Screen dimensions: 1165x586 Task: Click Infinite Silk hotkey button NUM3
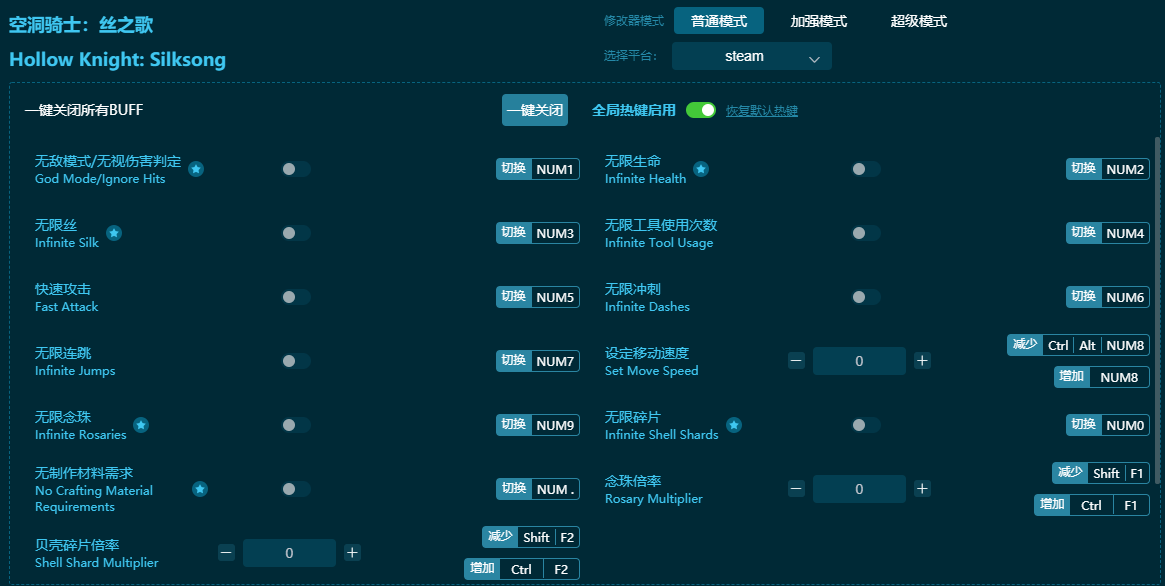pos(538,233)
